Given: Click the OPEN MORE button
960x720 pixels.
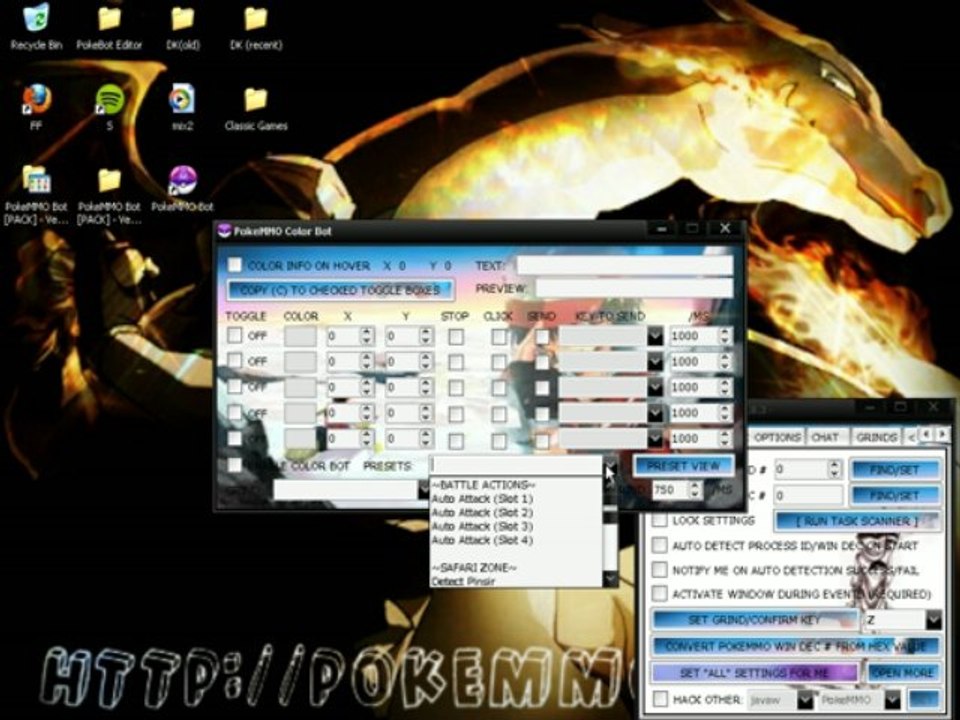Looking at the screenshot, I should [x=904, y=672].
